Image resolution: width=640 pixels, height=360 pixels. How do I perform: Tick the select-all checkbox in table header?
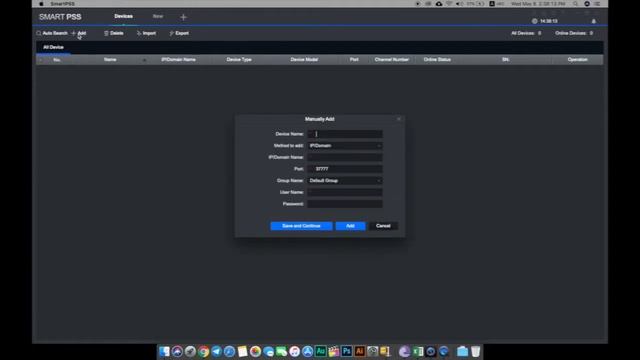click(x=40, y=60)
